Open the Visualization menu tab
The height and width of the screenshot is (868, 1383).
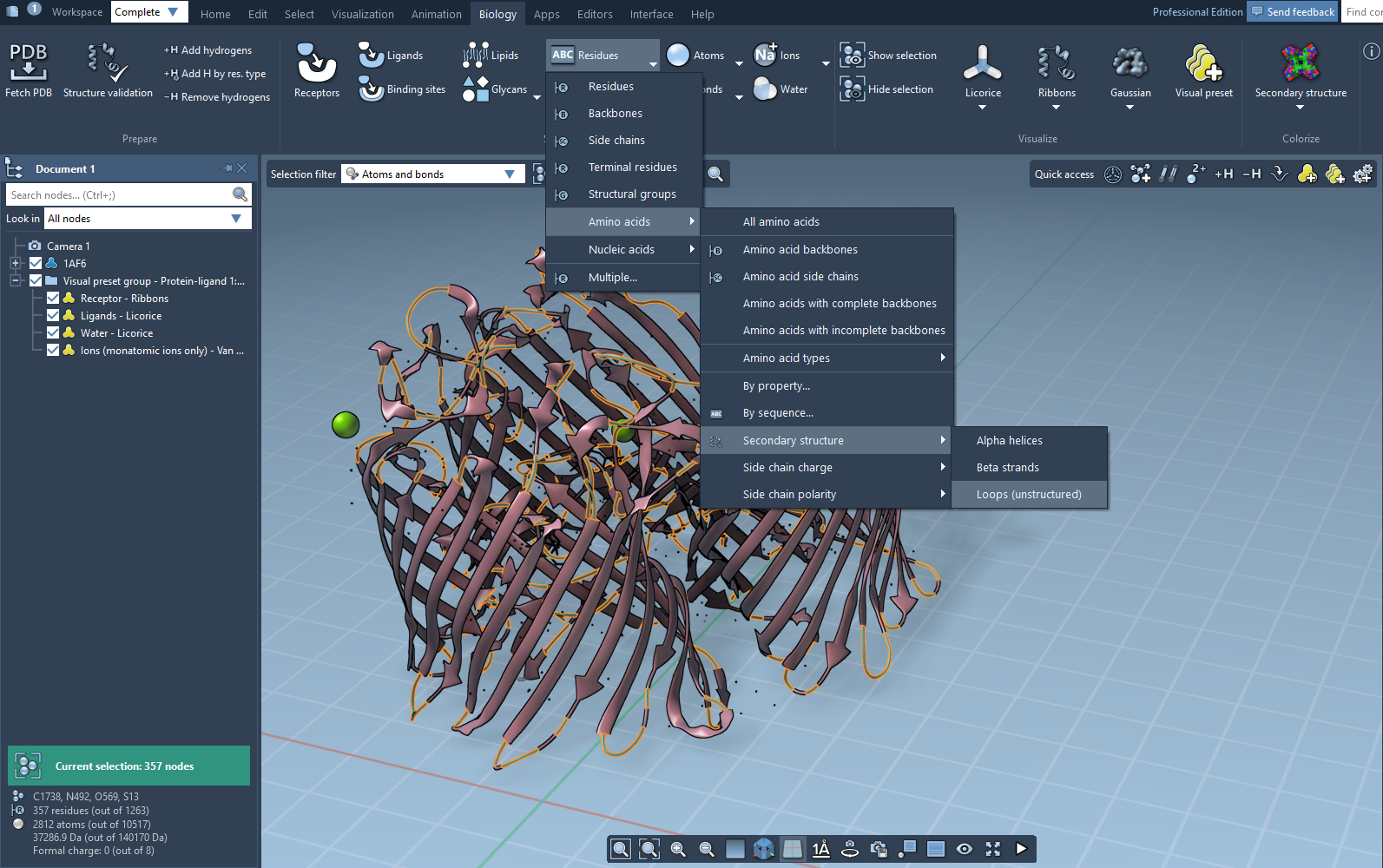pyautogui.click(x=362, y=14)
